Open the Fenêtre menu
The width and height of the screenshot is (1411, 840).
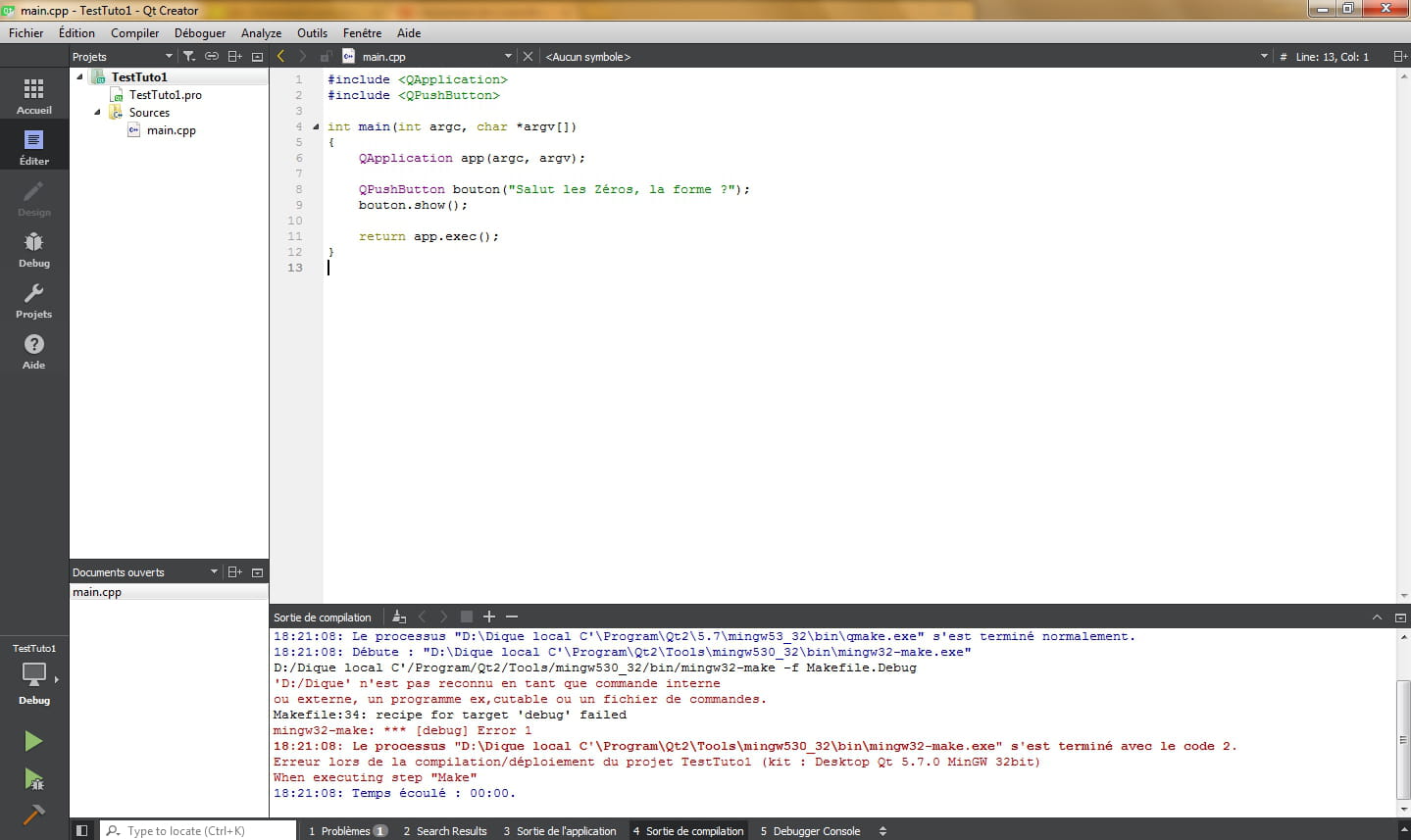[x=363, y=32]
